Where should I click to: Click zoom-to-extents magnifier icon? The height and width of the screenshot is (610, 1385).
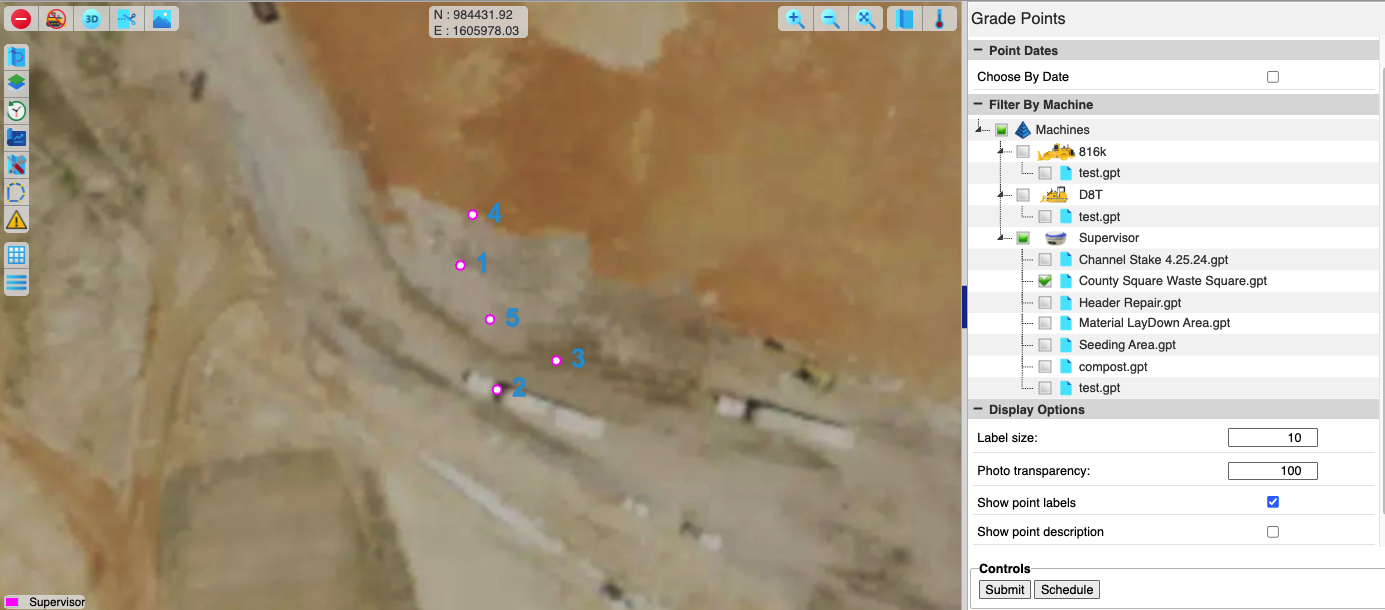865,19
